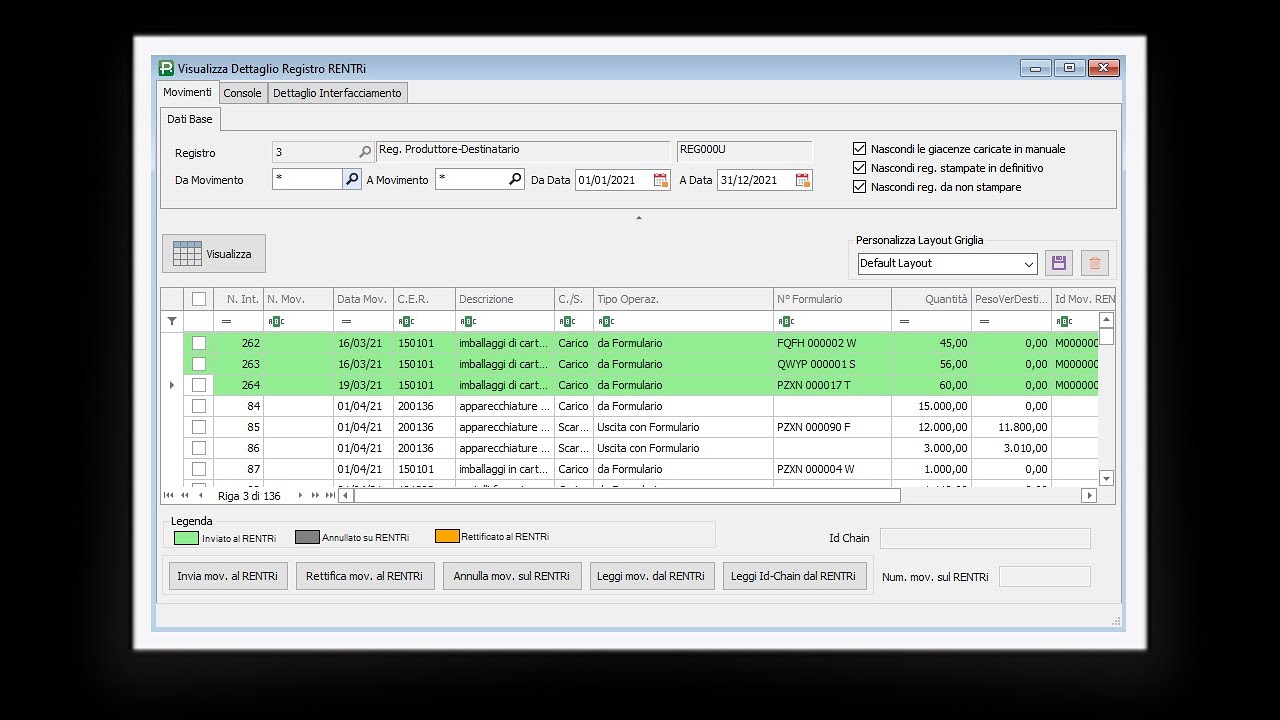Go to next record in navigator
The image size is (1280, 720).
(x=299, y=495)
